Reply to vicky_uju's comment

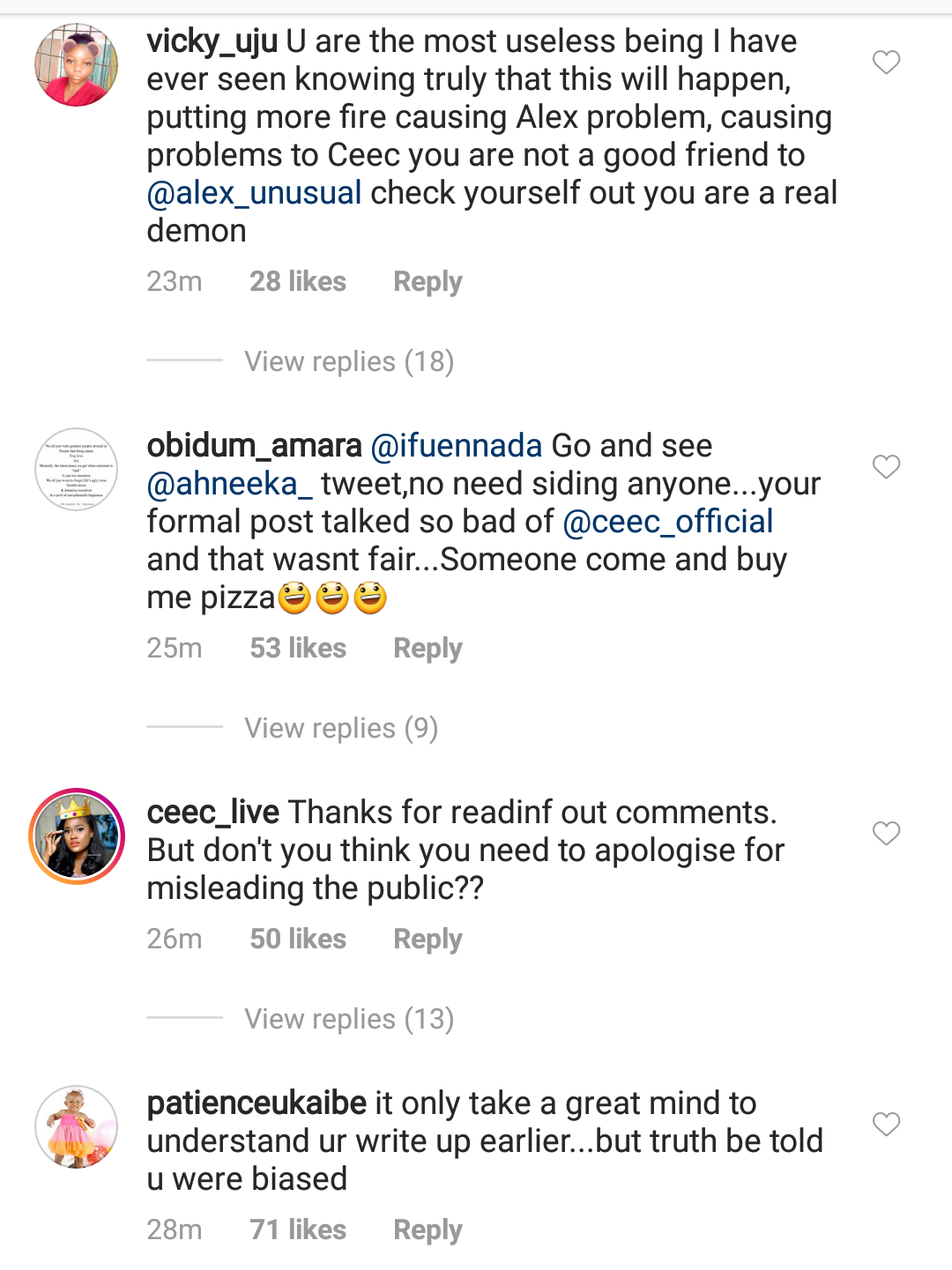(x=428, y=282)
